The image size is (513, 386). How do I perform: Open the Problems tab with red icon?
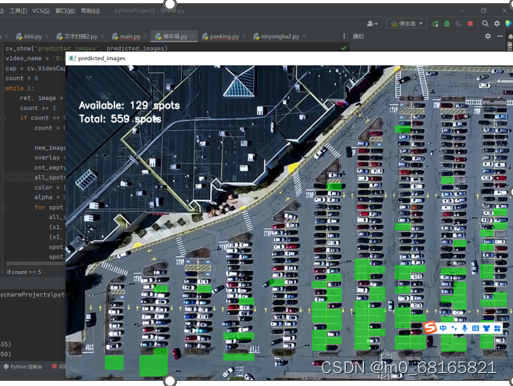click(58, 367)
